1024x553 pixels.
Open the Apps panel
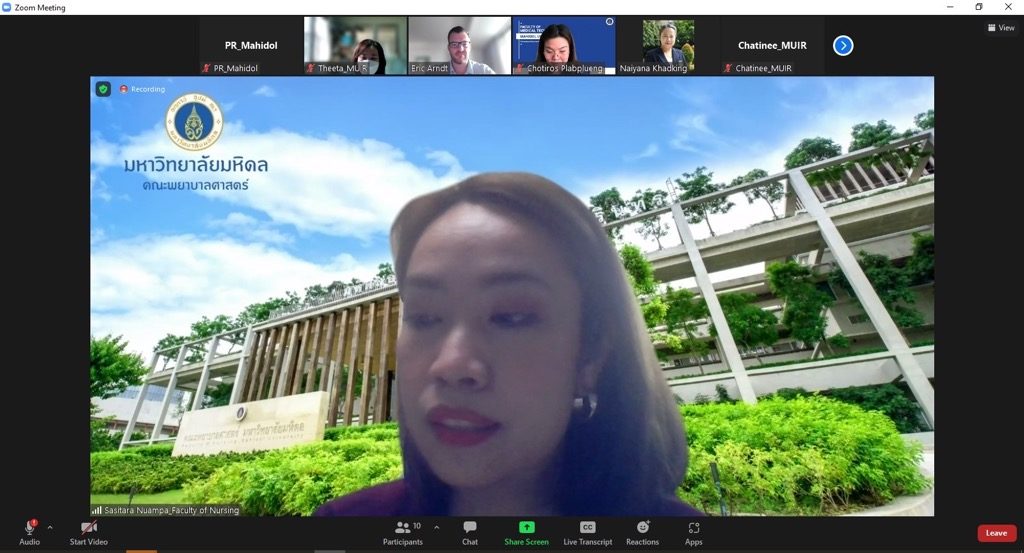click(x=693, y=528)
